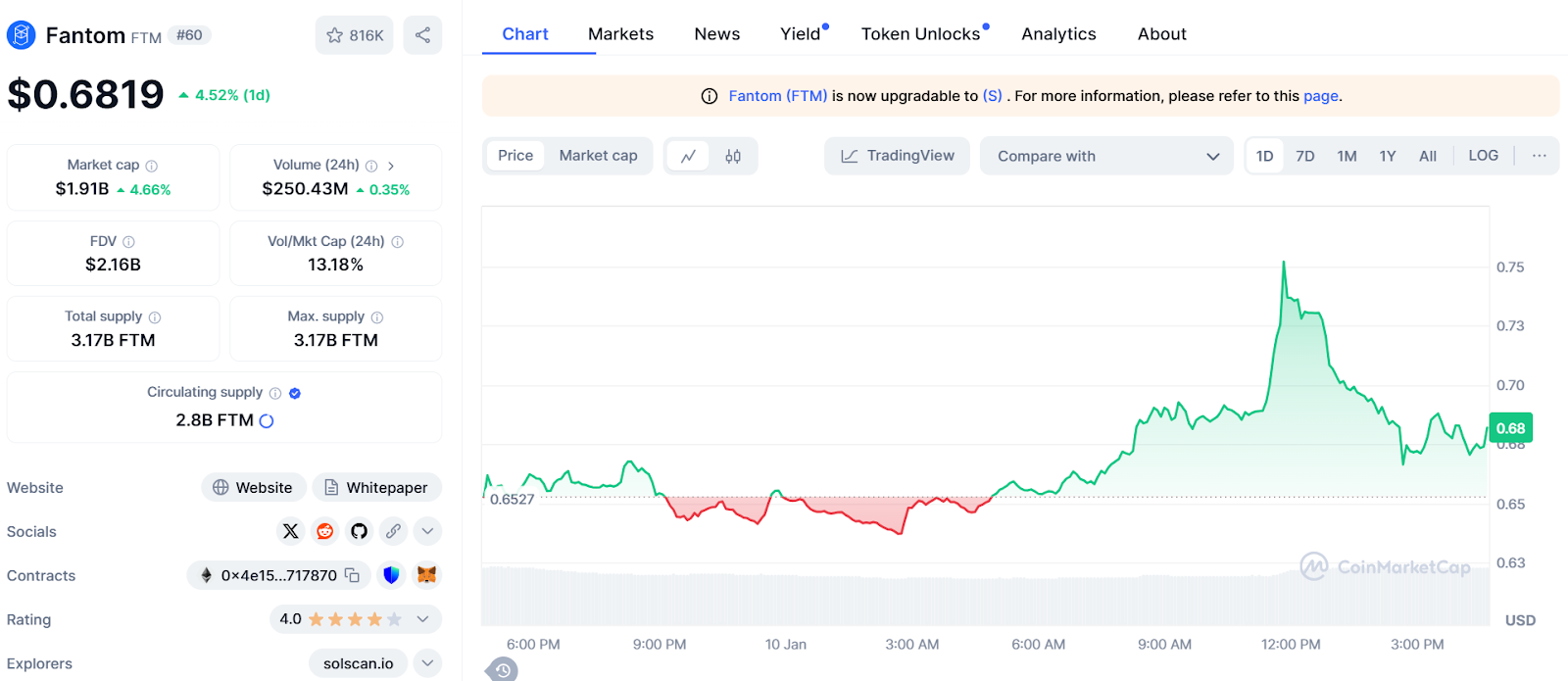Select candlestick chart view icon
Viewport: 1568px width, 681px height.
733,156
